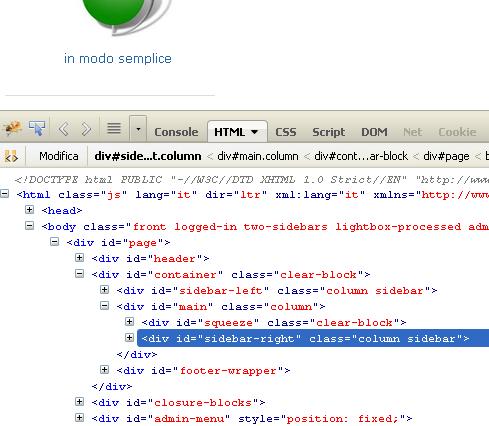Switch to the CSS tab
489x426 pixels.
pyautogui.click(x=286, y=132)
